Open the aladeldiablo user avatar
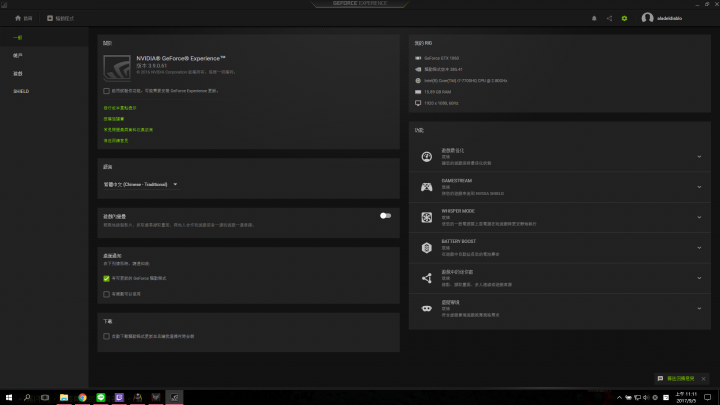Screen dimensions: 720x405 [647, 18]
